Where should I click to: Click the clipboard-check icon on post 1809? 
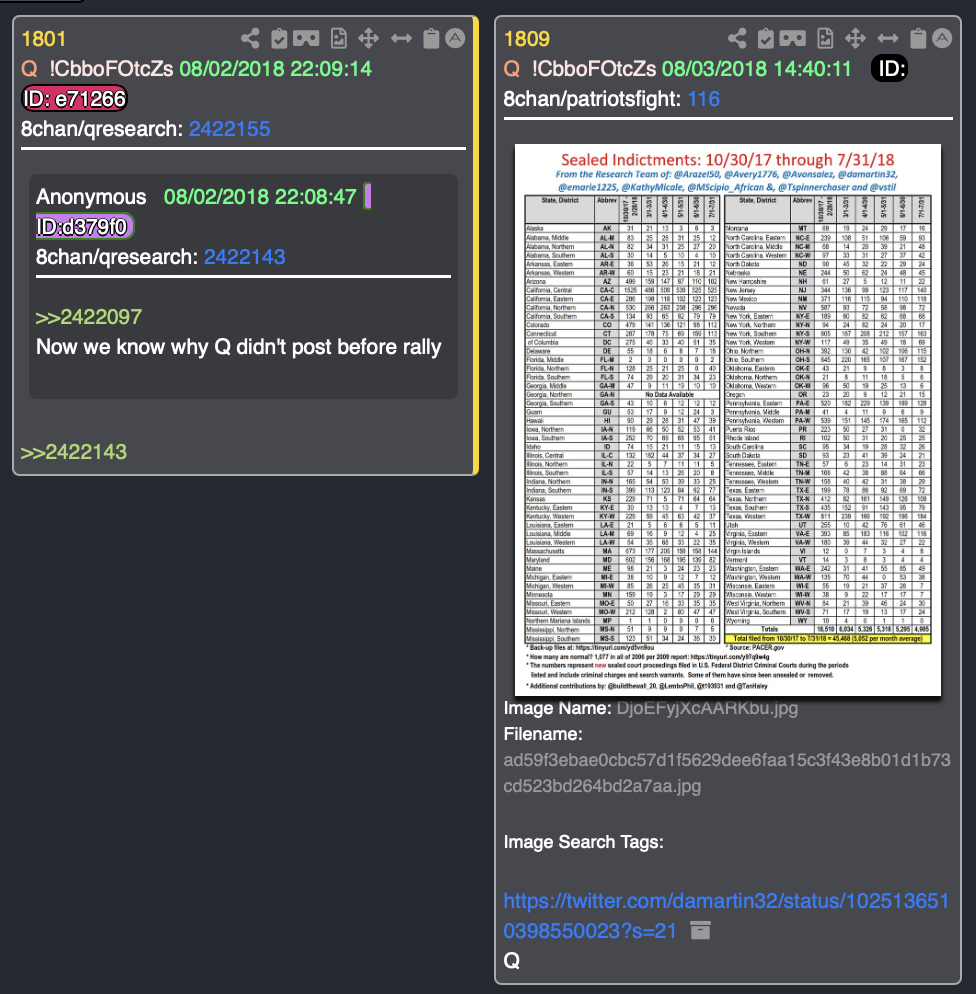[x=766, y=39]
